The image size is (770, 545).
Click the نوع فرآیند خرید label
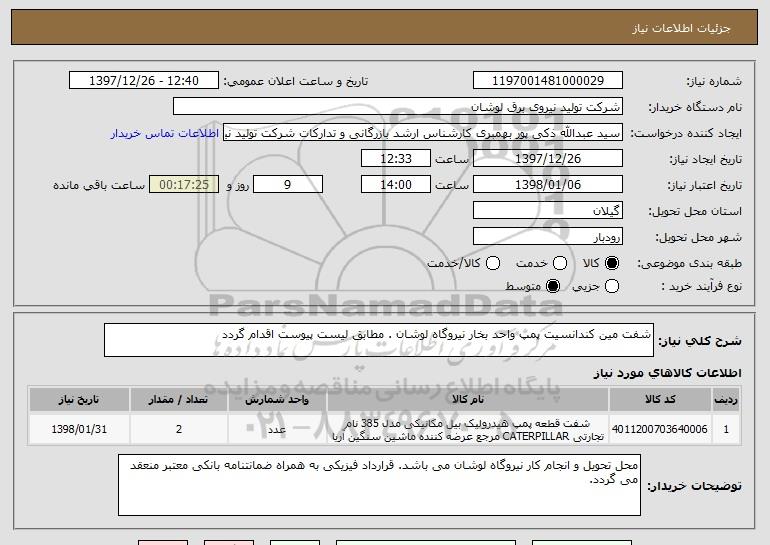702,286
